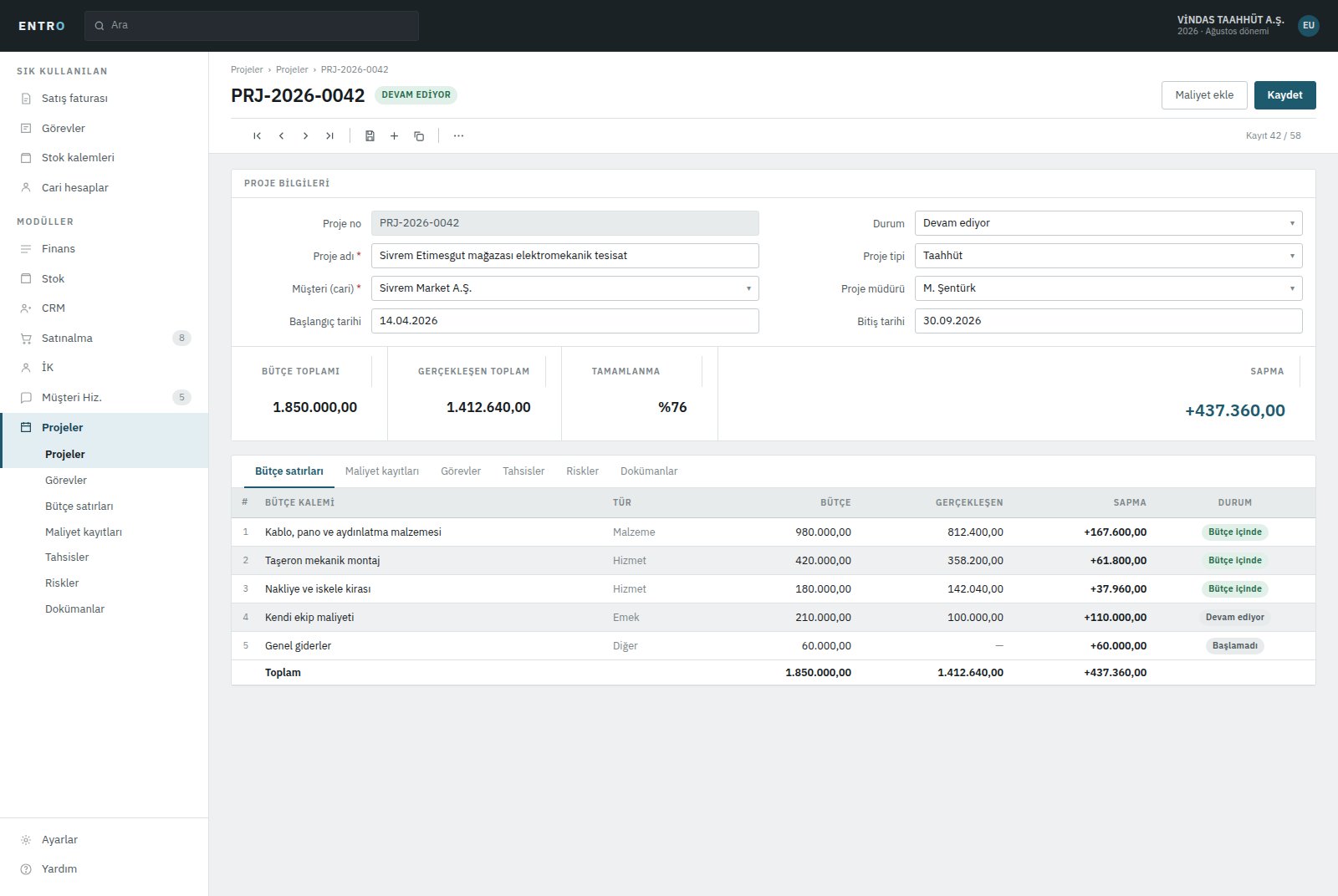Screen dimensions: 1338x896
Task: Select Taşeron mekanik montaj row
Action: [773, 561]
